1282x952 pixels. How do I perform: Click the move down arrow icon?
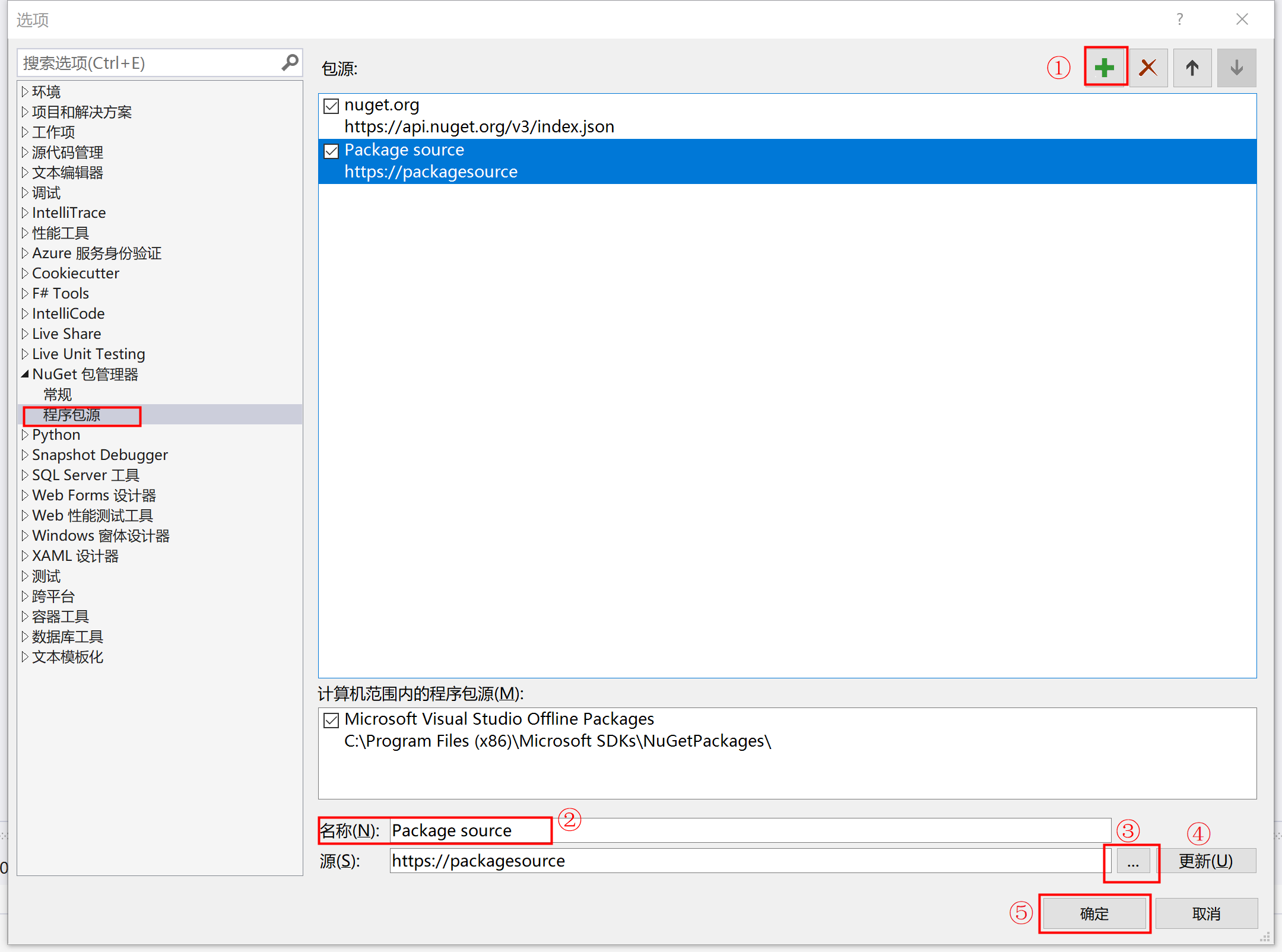1236,68
